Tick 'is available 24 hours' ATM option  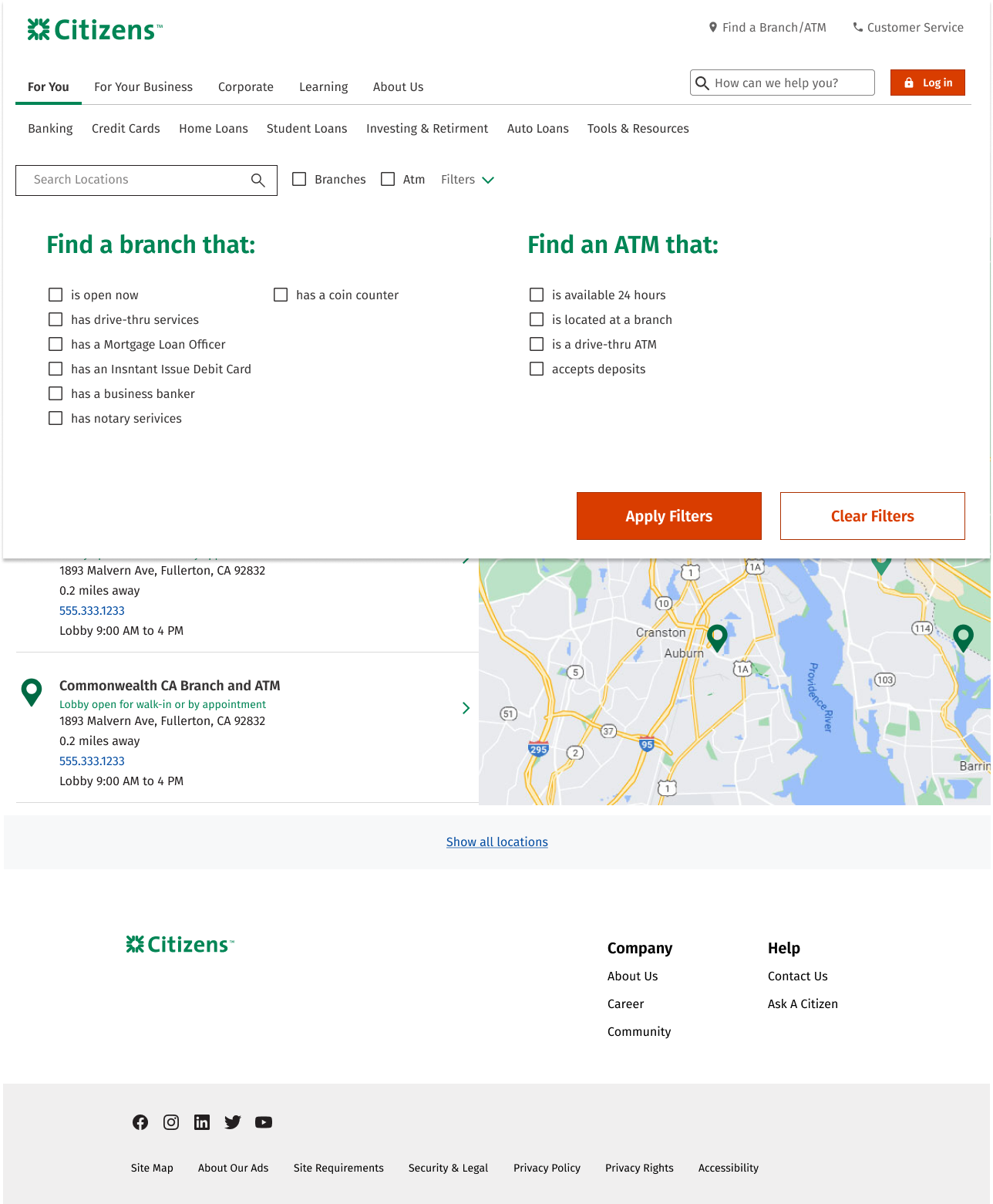537,295
